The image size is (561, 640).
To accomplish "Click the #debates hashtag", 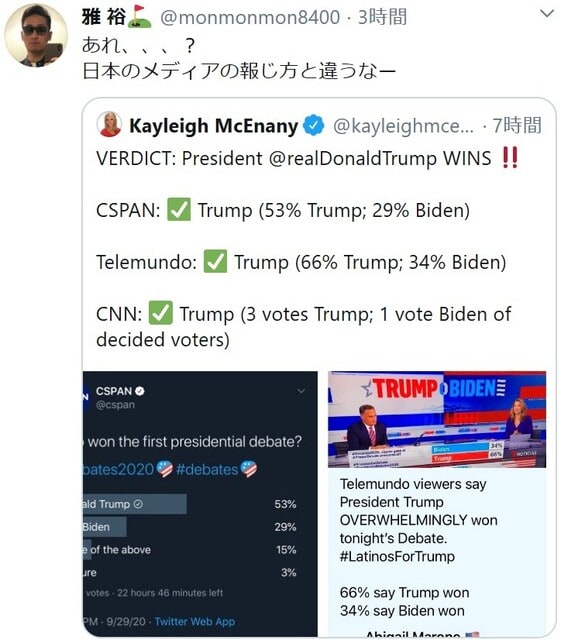I will point(207,469).
